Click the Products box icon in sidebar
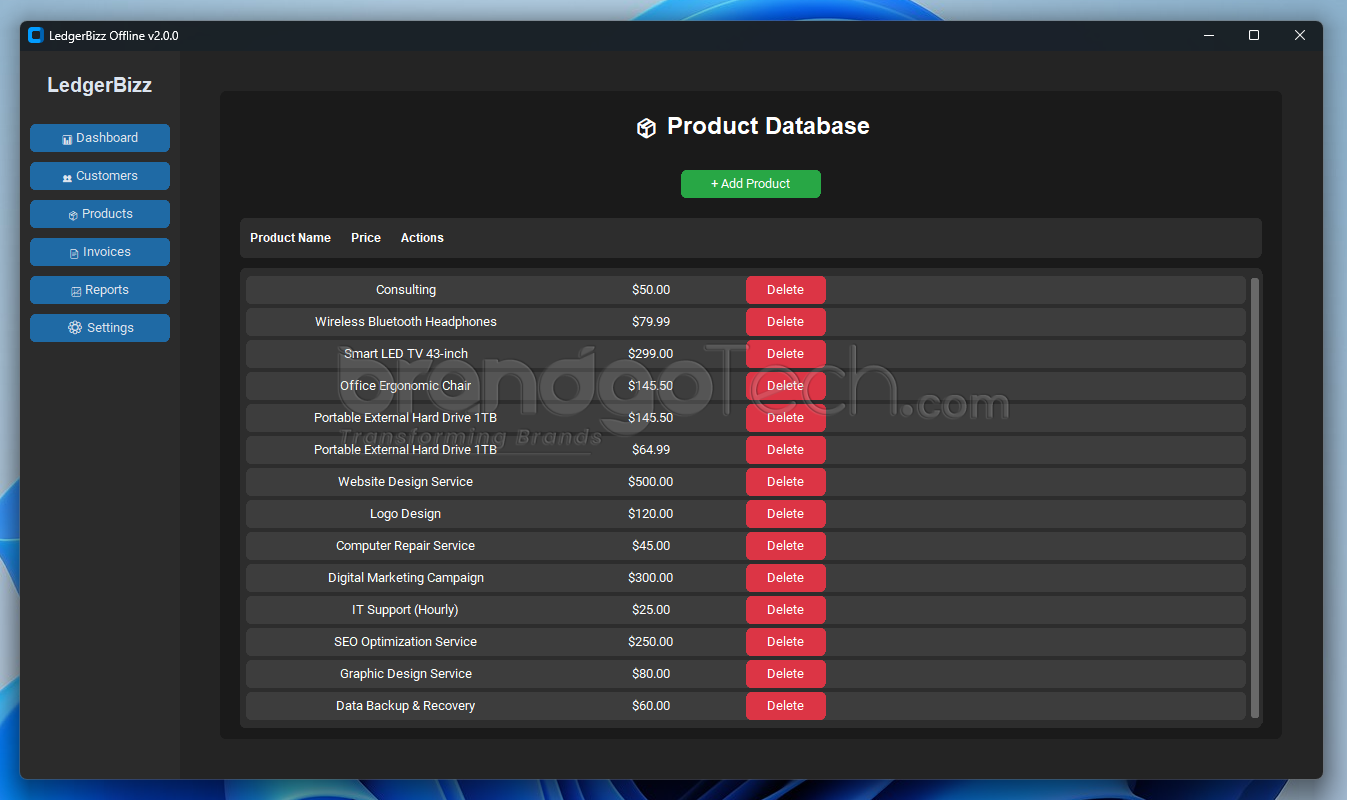This screenshot has height=800, width=1347. click(x=73, y=215)
